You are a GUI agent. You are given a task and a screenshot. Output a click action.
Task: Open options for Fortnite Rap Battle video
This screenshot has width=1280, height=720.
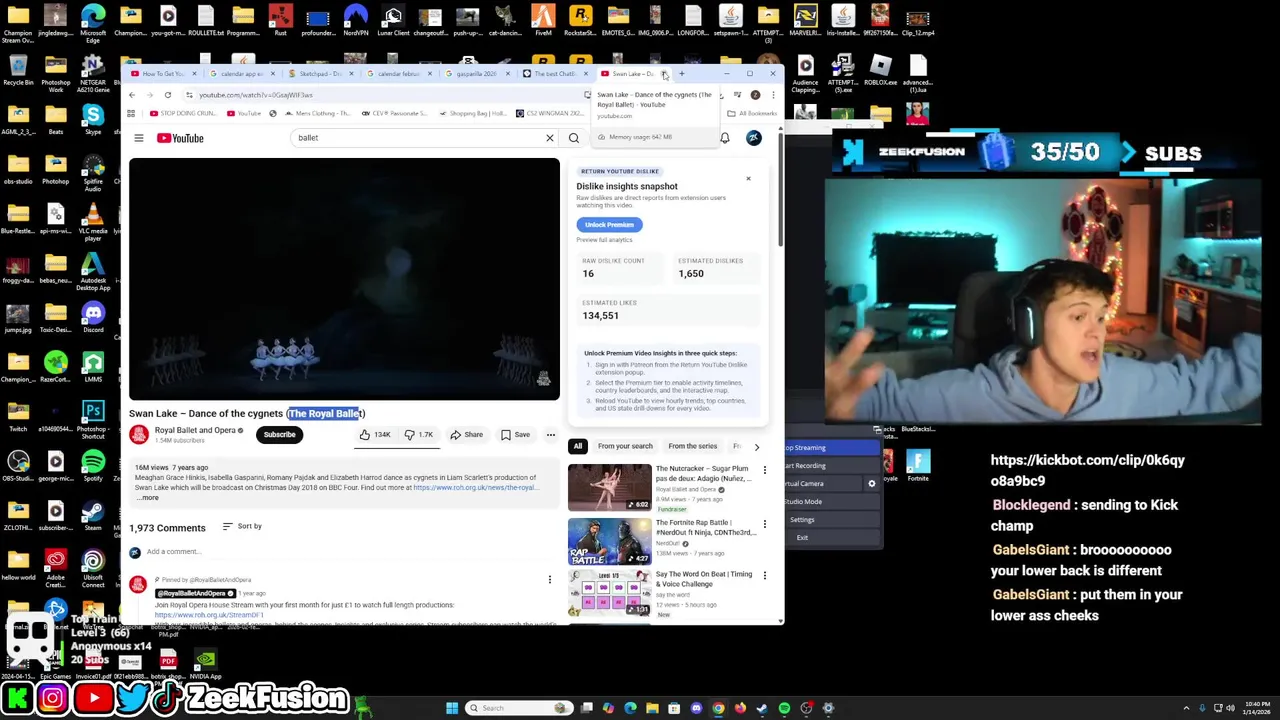765,524
